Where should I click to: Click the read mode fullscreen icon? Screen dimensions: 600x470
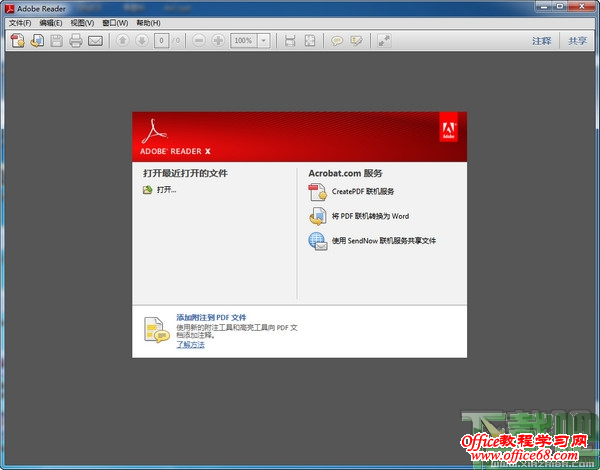point(384,41)
